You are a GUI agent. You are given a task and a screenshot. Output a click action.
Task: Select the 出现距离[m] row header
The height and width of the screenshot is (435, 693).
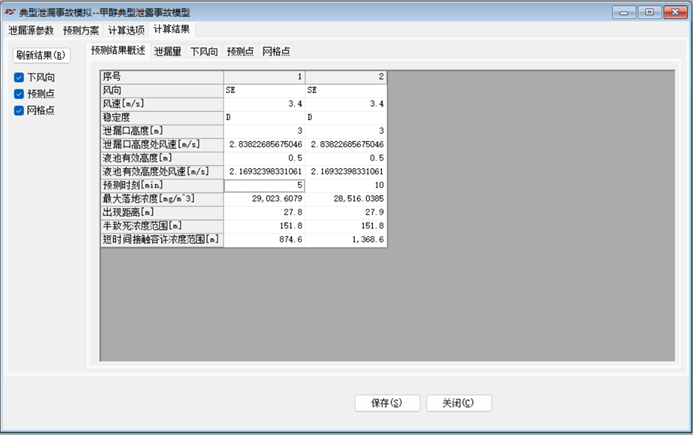pos(162,213)
